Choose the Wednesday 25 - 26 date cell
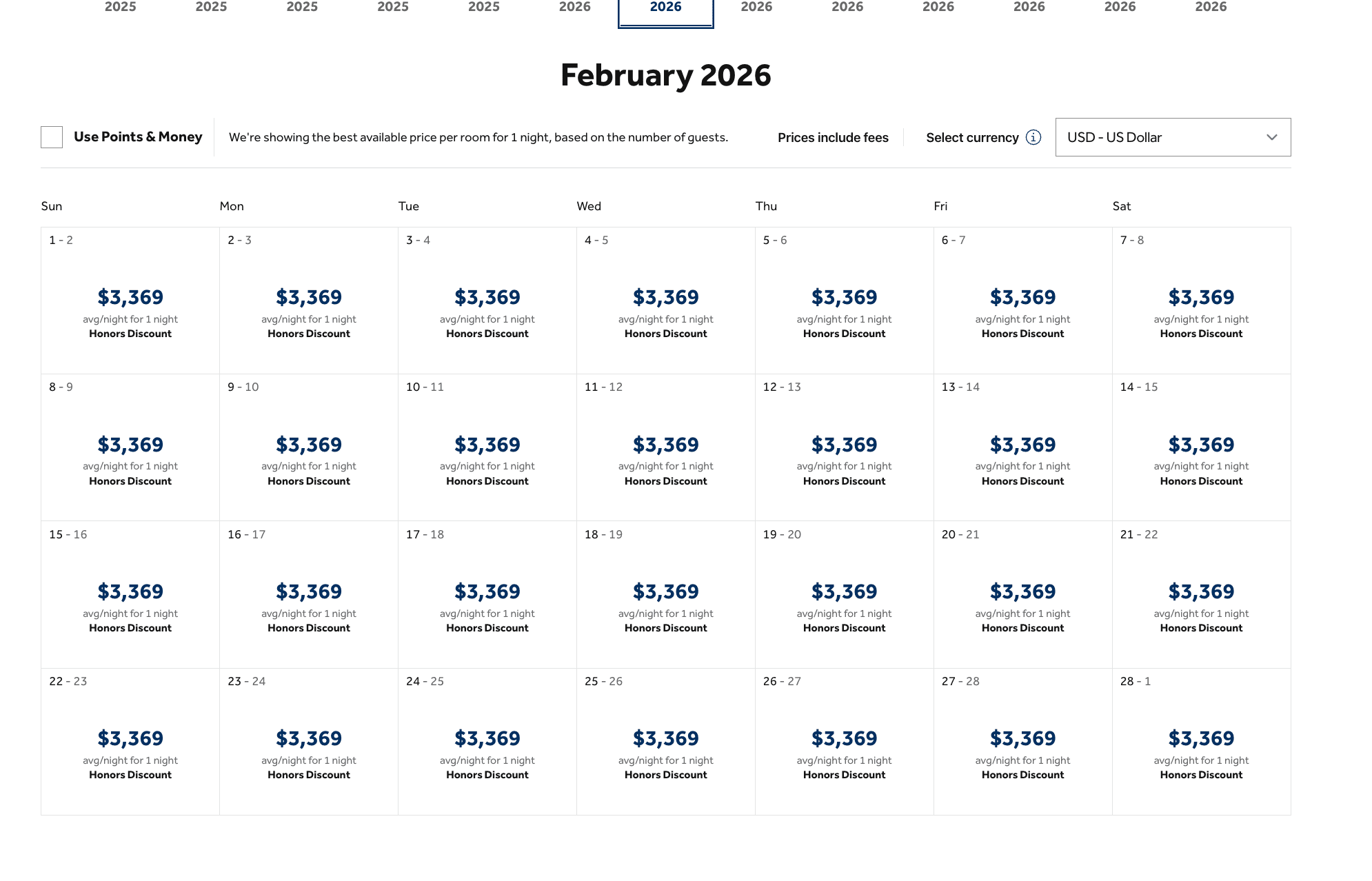 tap(665, 742)
